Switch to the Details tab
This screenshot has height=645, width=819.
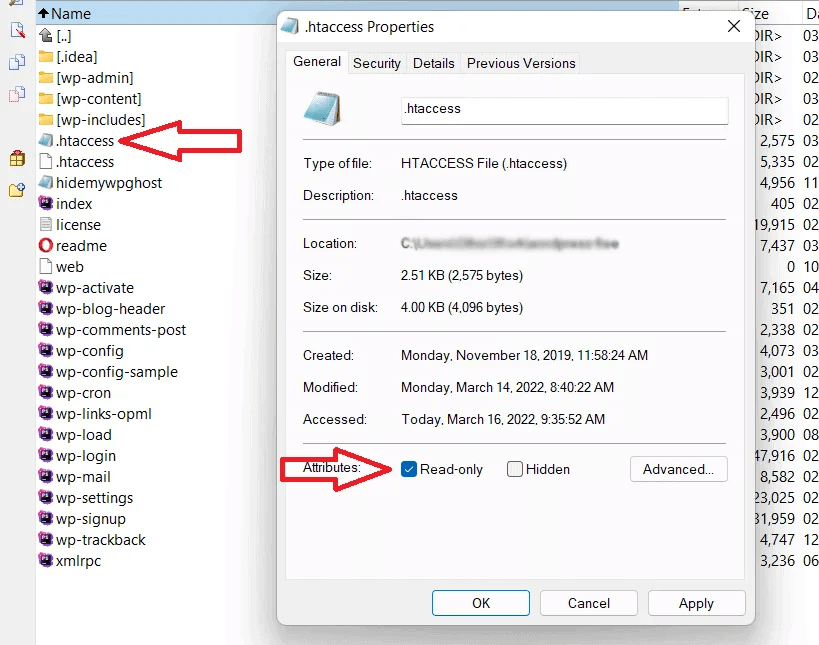click(x=434, y=63)
